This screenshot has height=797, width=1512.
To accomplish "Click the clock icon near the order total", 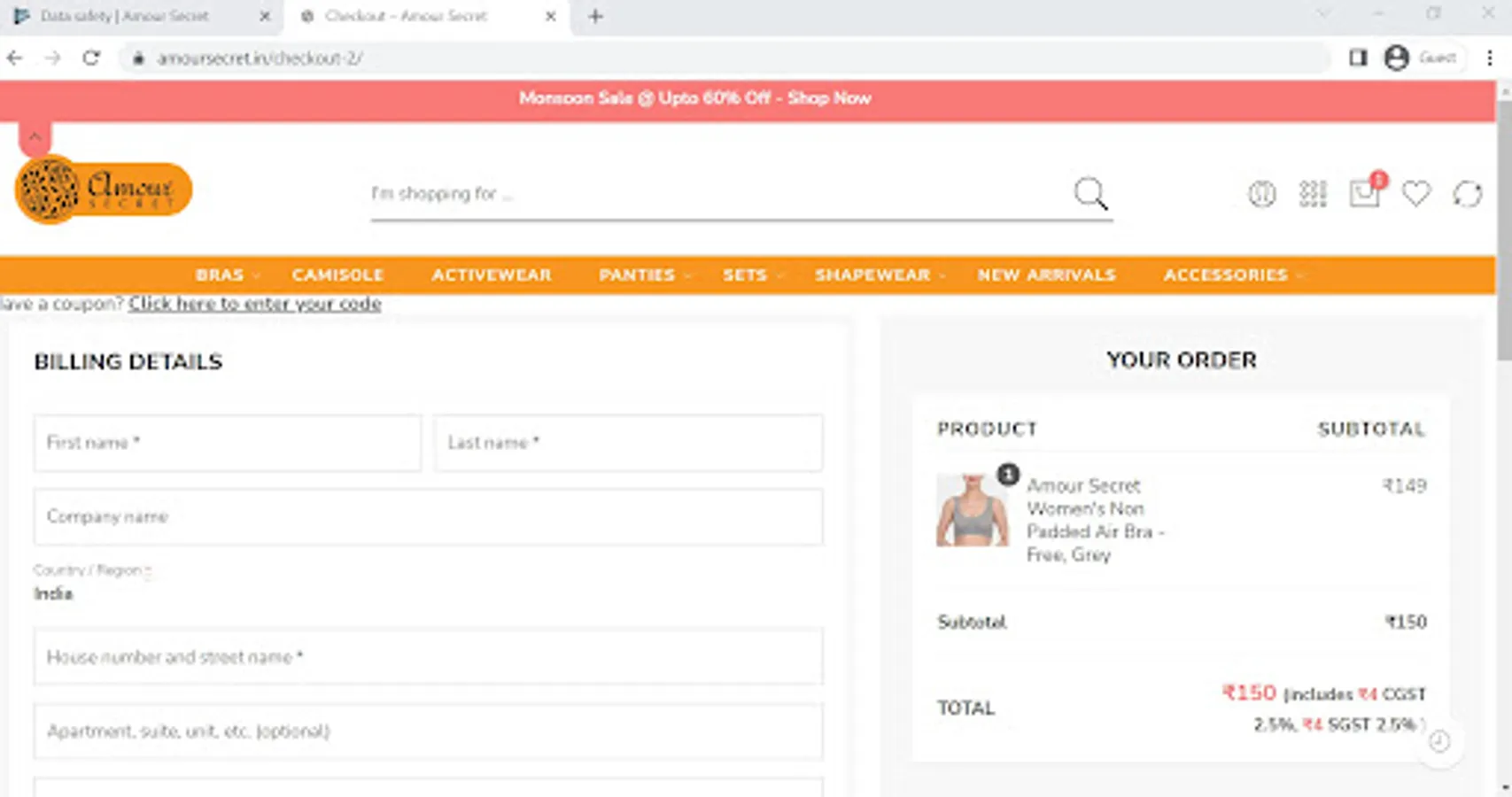I will (1439, 741).
